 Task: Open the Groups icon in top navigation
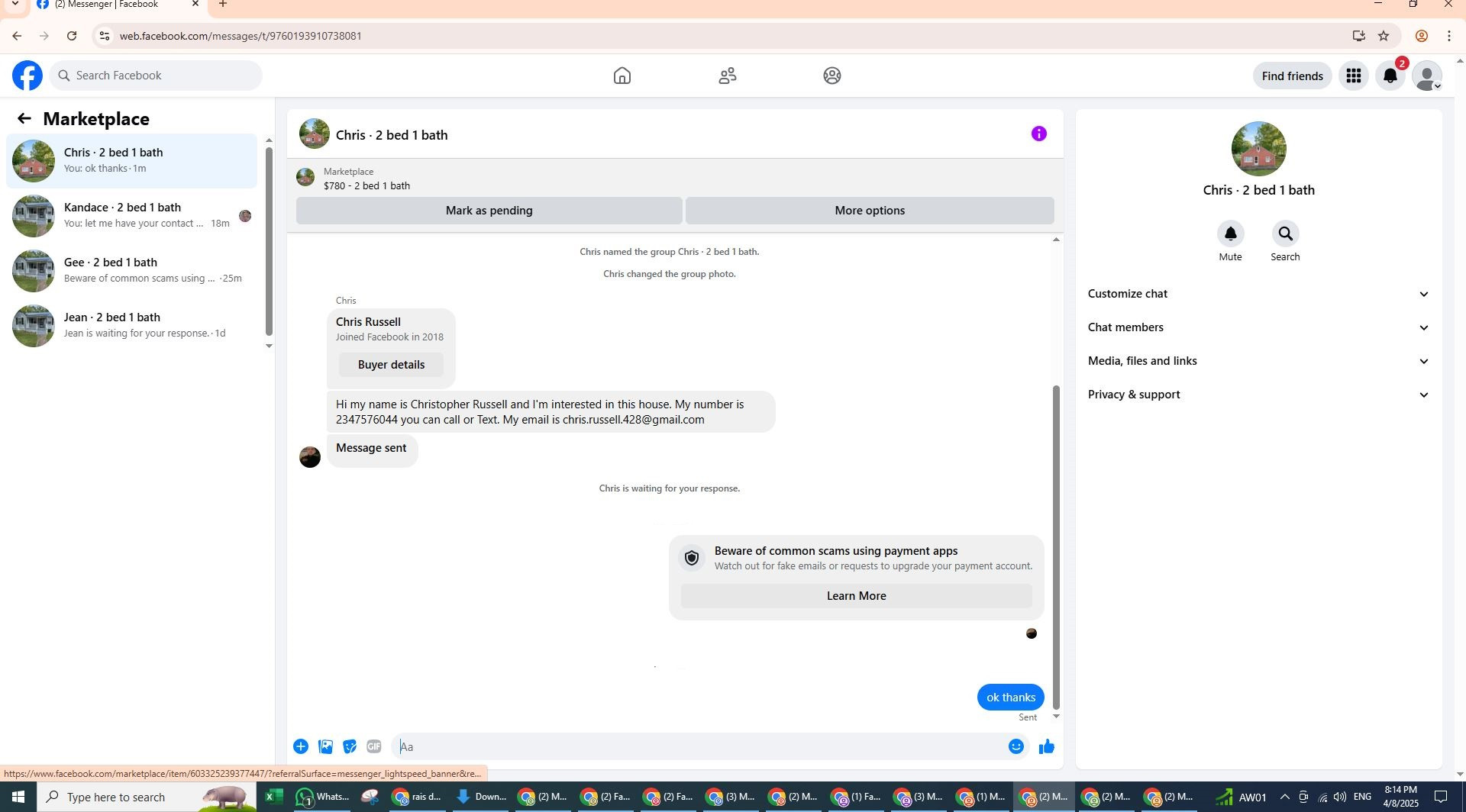[x=832, y=76]
